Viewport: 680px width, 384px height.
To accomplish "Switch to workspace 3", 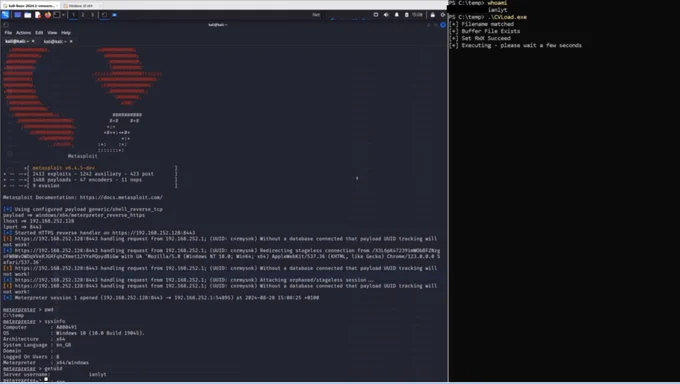I will tap(92, 15).
